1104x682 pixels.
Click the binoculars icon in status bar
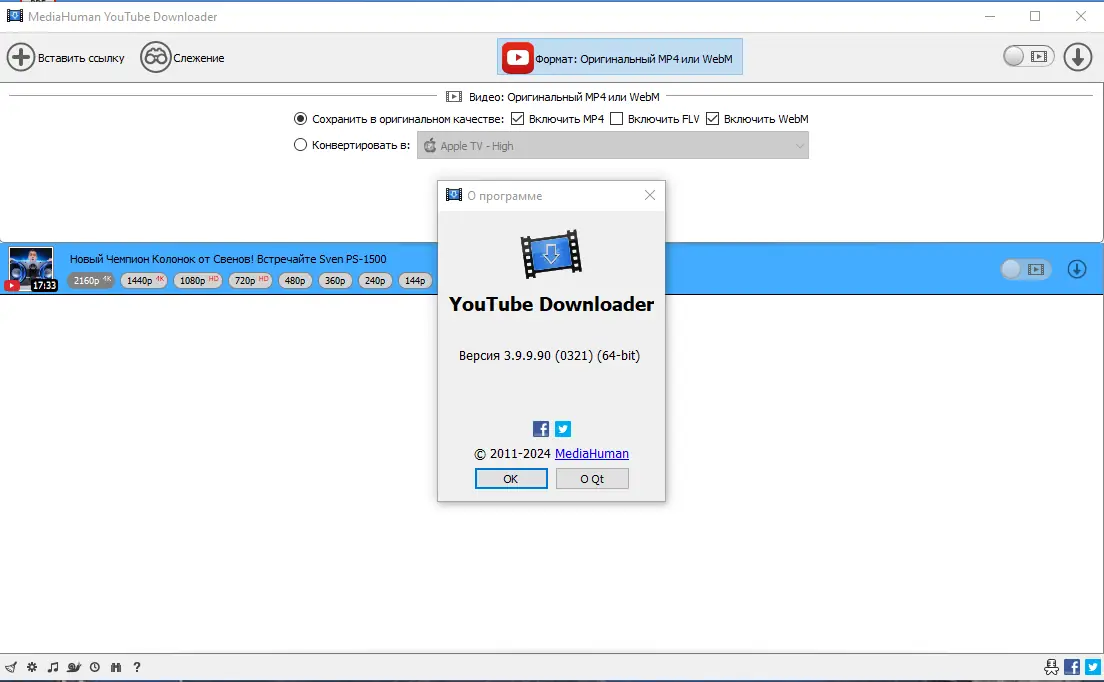coord(115,667)
